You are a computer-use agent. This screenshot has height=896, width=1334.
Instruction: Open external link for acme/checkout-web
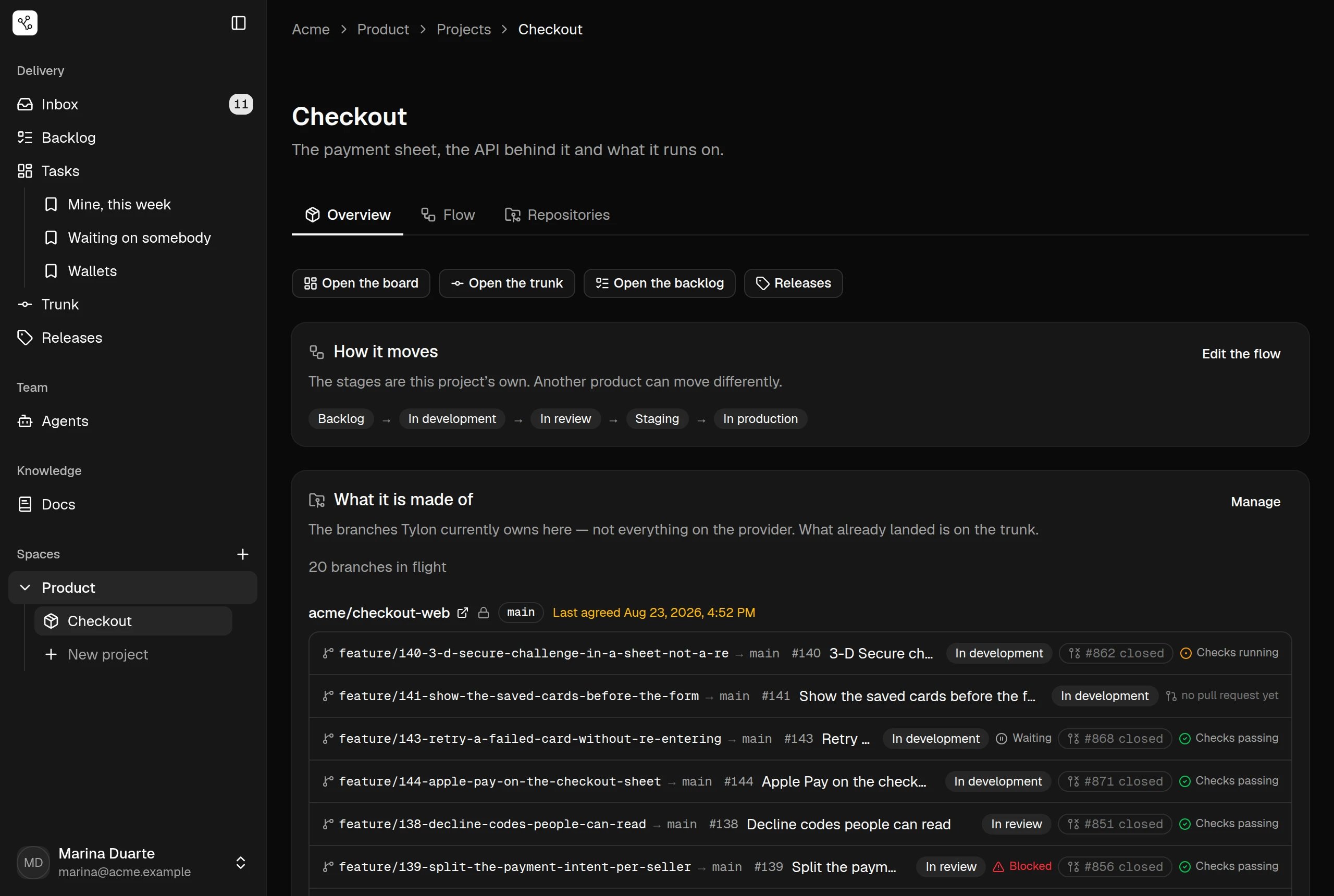pyautogui.click(x=462, y=613)
